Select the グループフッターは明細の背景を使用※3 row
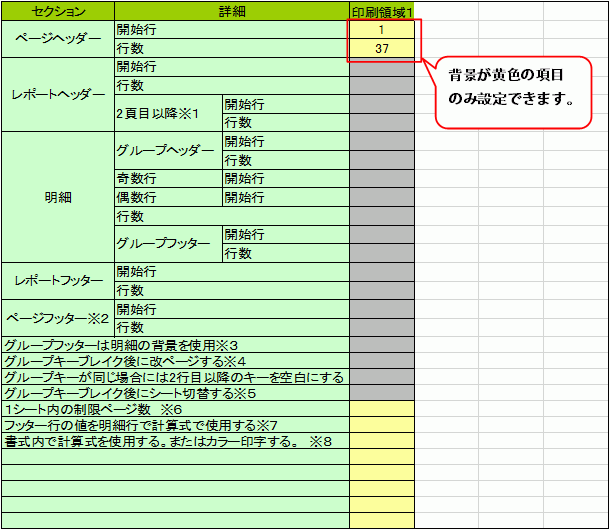This screenshot has width=610, height=530. (175, 345)
